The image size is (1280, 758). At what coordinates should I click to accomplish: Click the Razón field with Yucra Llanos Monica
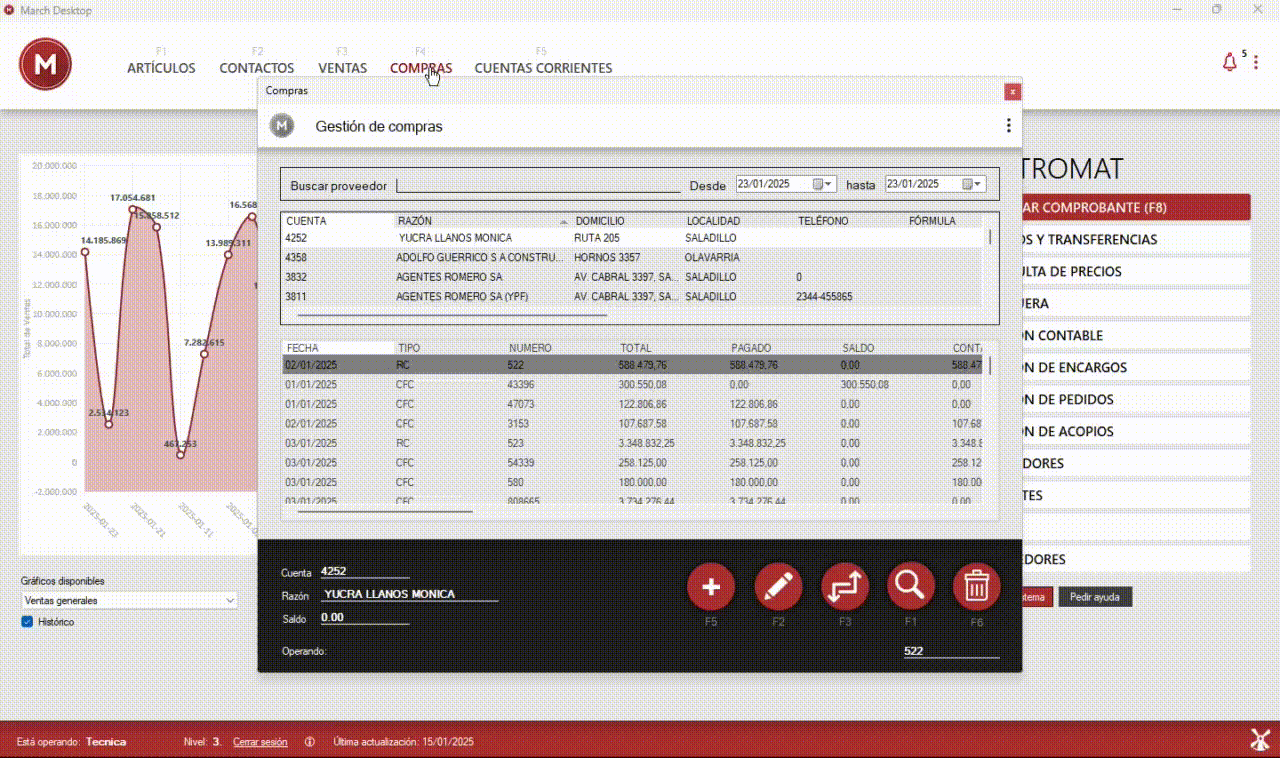click(x=410, y=594)
